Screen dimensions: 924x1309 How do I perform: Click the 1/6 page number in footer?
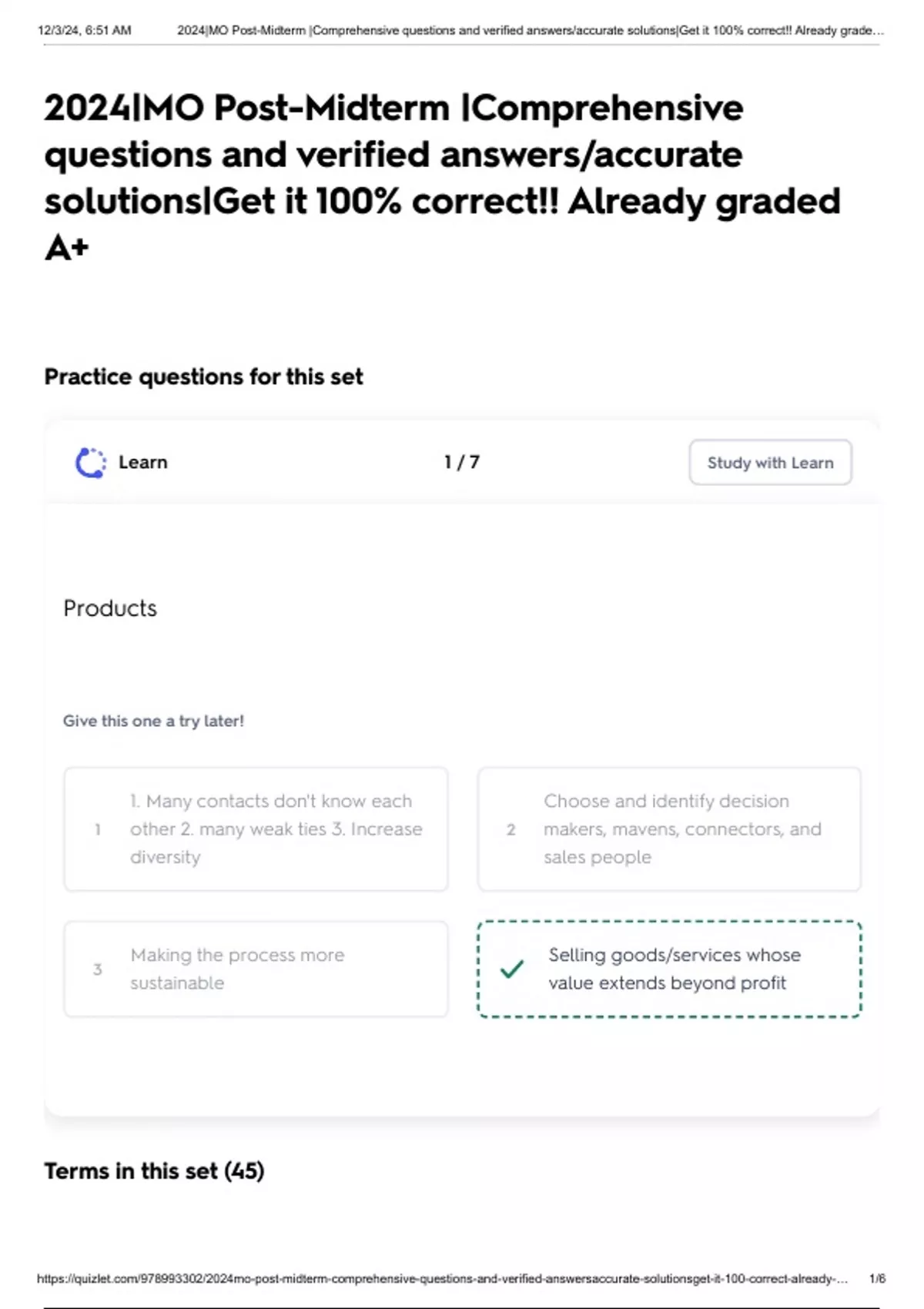[877, 1278]
